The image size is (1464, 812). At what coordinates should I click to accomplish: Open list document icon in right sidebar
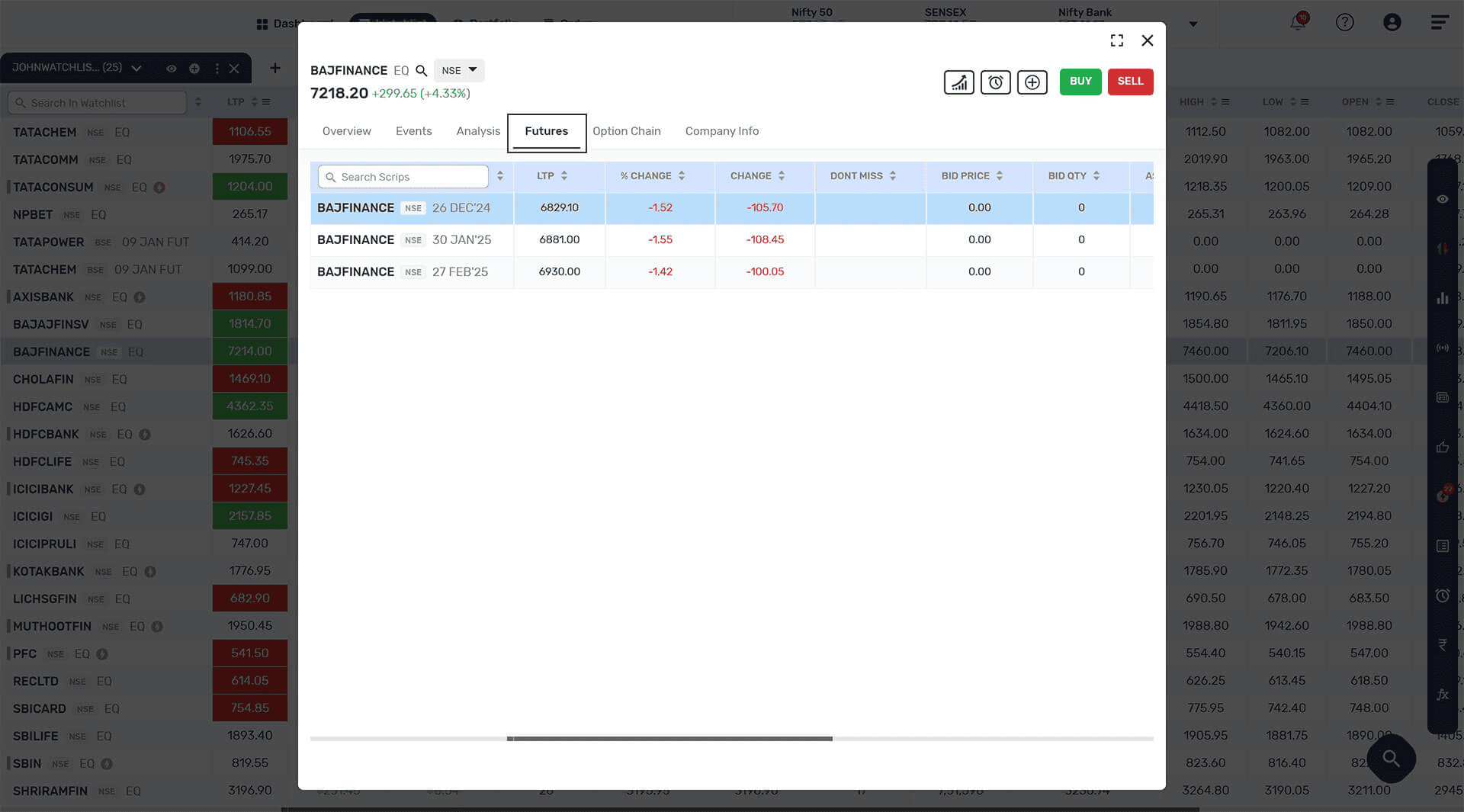click(x=1442, y=546)
